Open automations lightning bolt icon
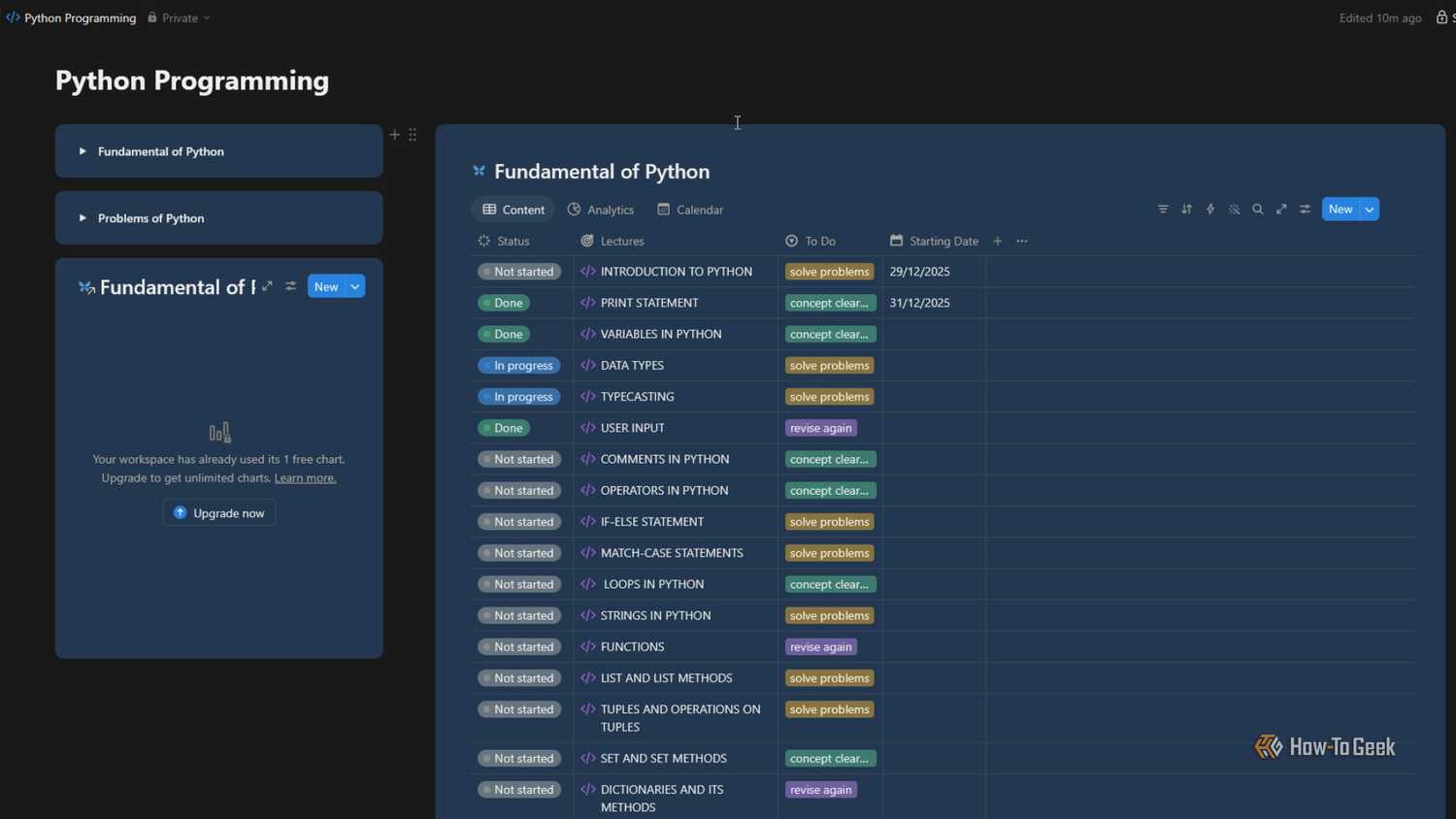The height and width of the screenshot is (819, 1456). pos(1210,210)
